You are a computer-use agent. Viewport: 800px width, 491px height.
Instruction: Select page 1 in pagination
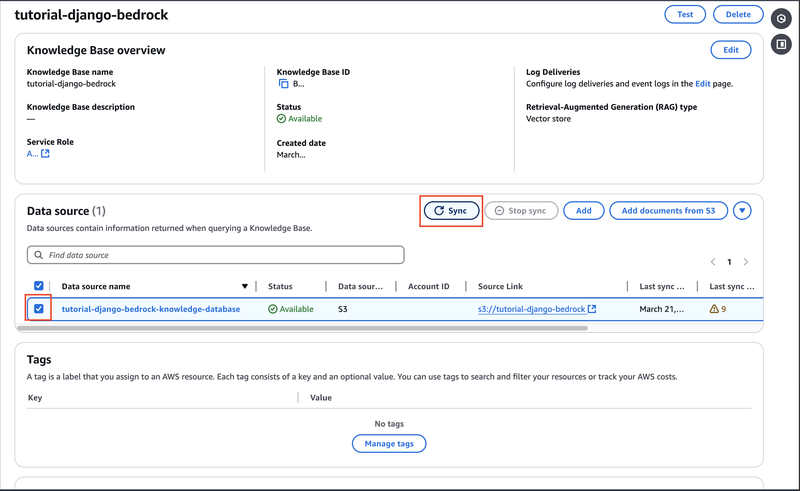[730, 262]
